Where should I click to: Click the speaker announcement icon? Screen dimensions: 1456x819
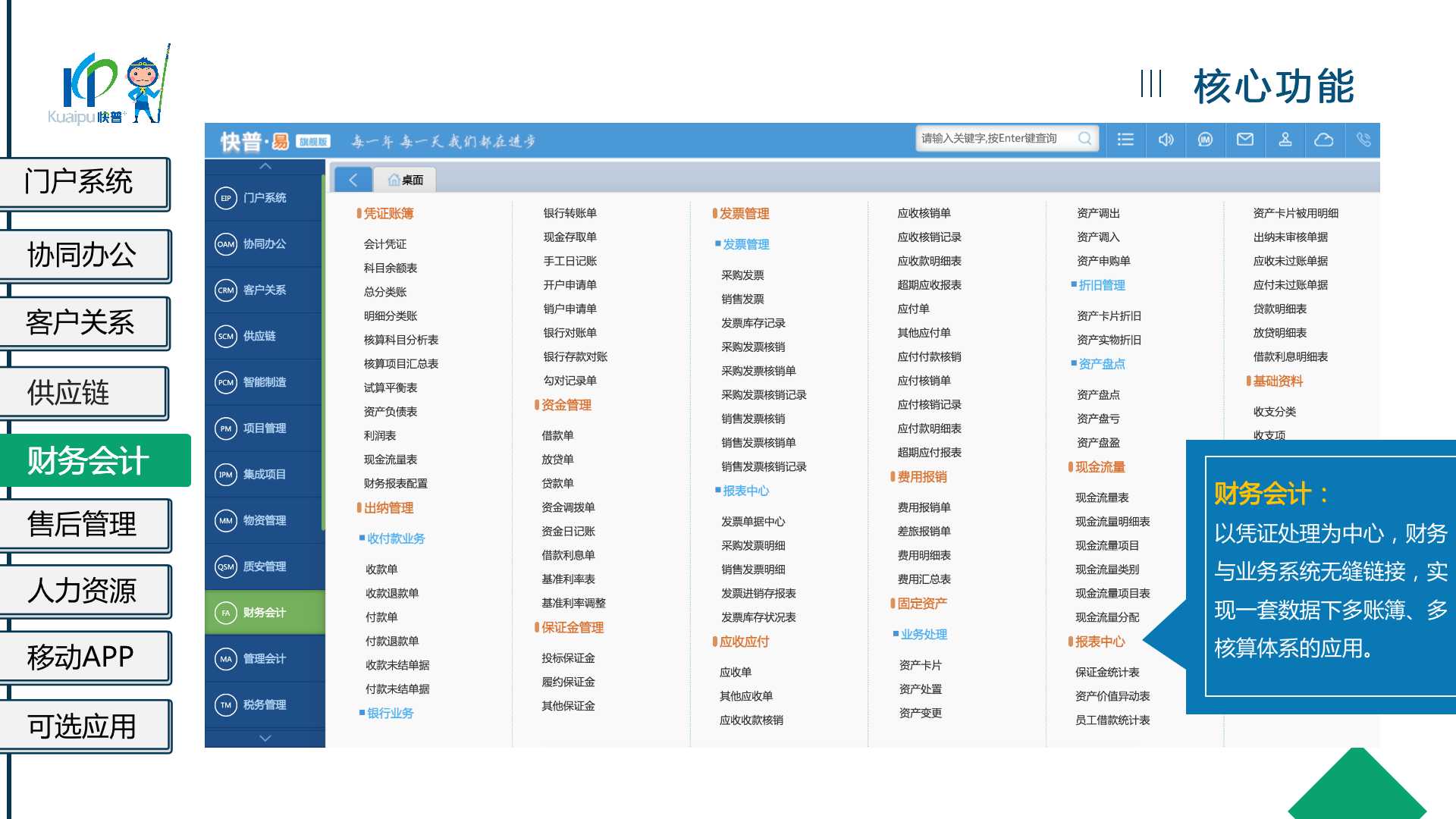pyautogui.click(x=1166, y=140)
